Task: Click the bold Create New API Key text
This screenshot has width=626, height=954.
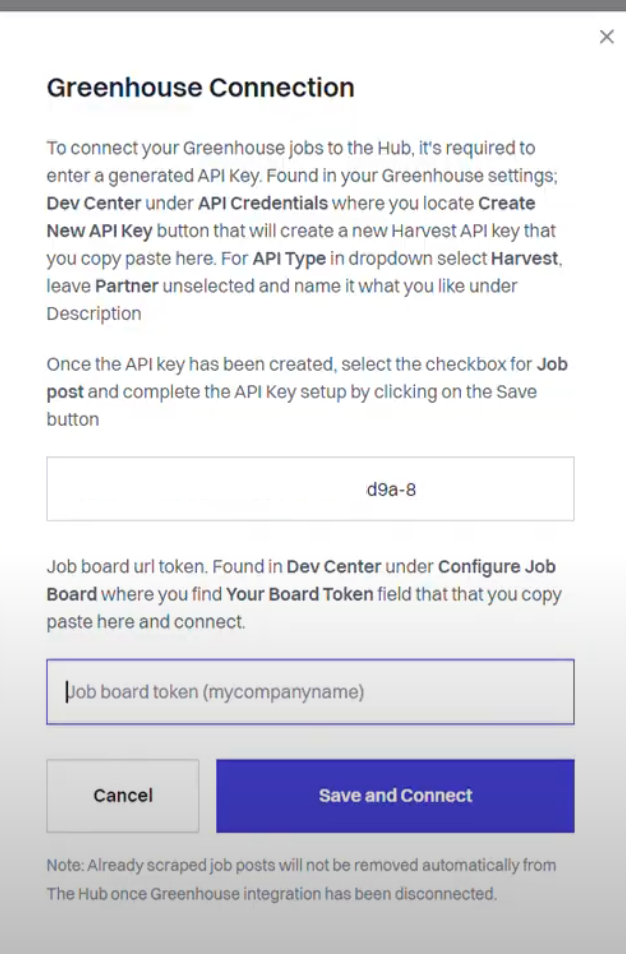Action: 291,217
